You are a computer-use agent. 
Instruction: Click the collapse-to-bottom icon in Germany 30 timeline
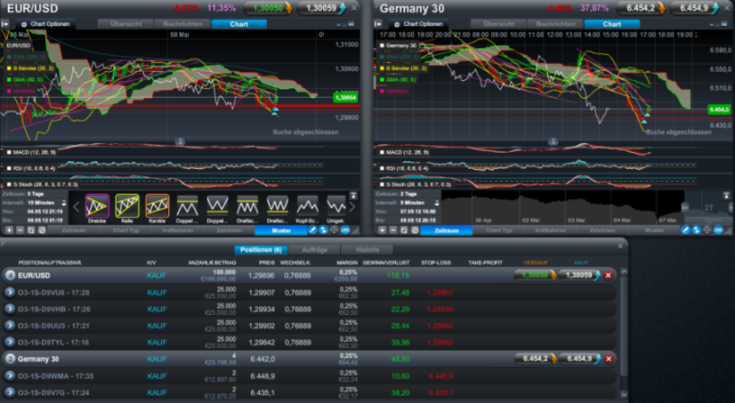pyautogui.click(x=726, y=195)
